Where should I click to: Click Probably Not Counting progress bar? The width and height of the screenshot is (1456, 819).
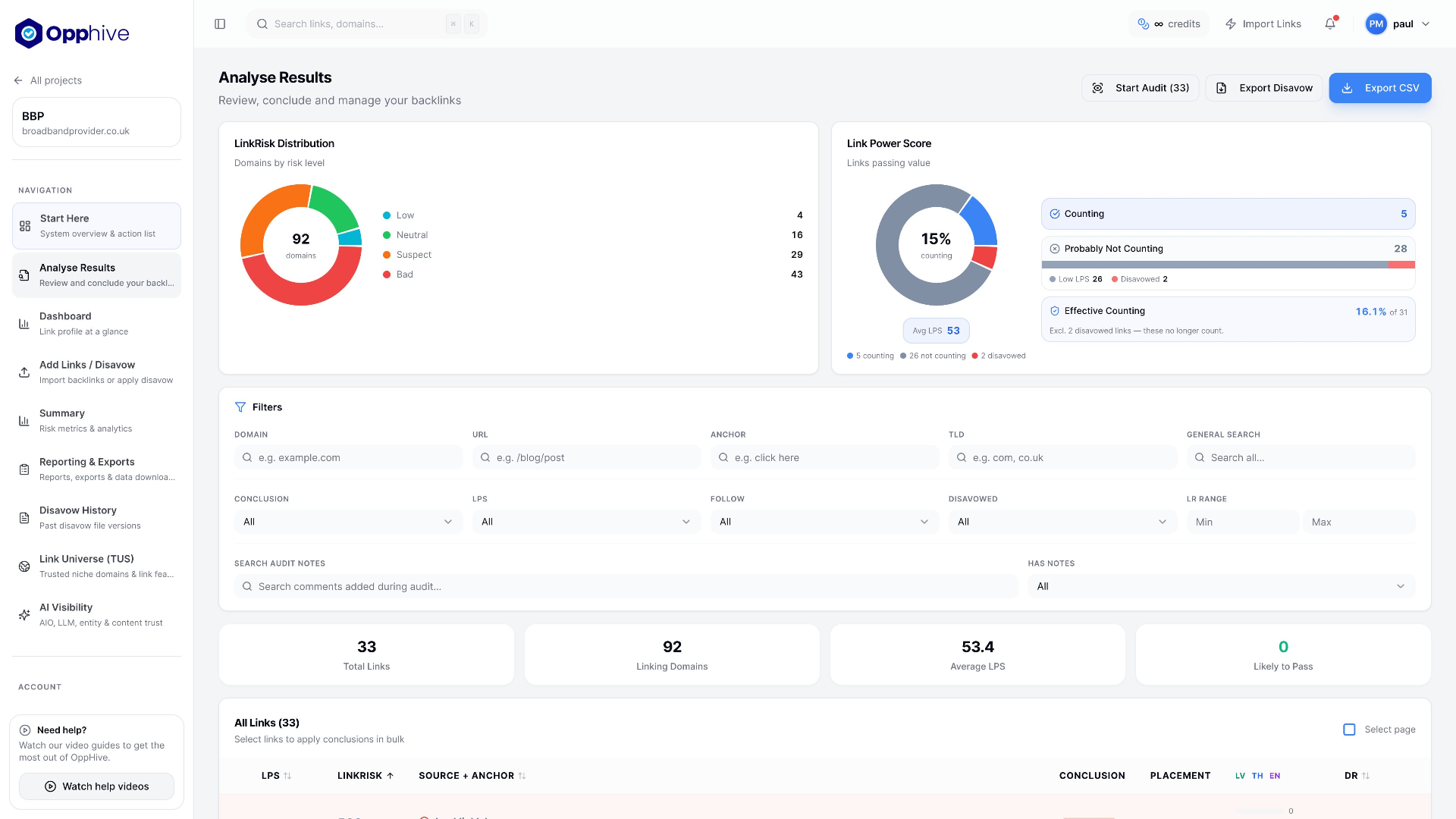point(1228,265)
